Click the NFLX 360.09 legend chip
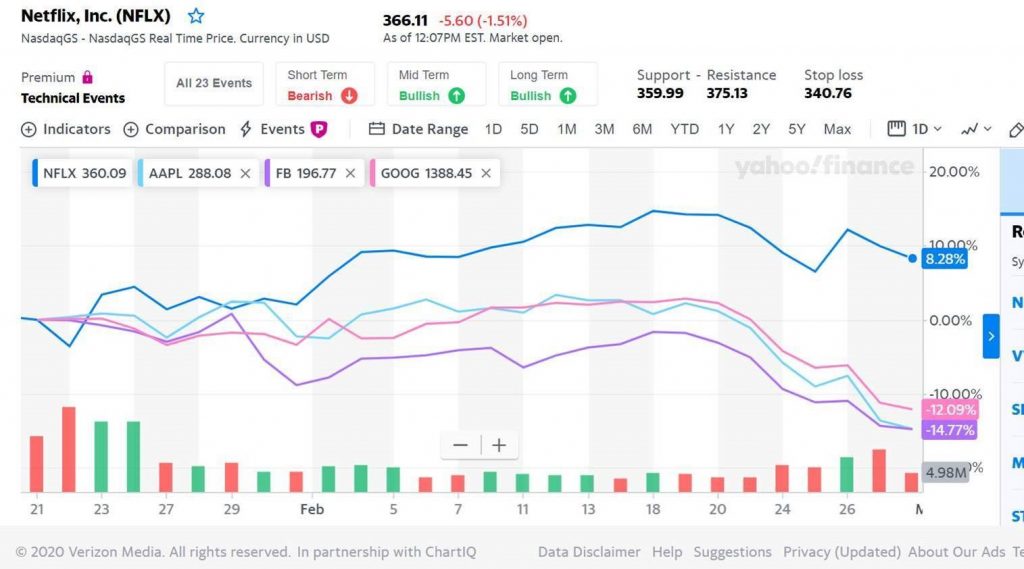The image size is (1024, 569). [x=82, y=173]
